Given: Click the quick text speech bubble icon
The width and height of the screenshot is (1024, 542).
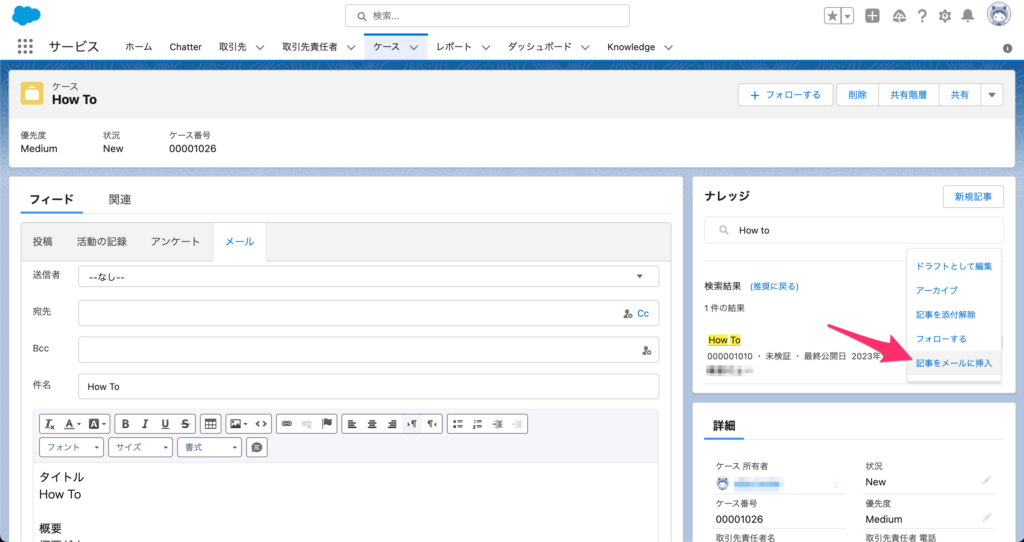Looking at the screenshot, I should tap(257, 447).
